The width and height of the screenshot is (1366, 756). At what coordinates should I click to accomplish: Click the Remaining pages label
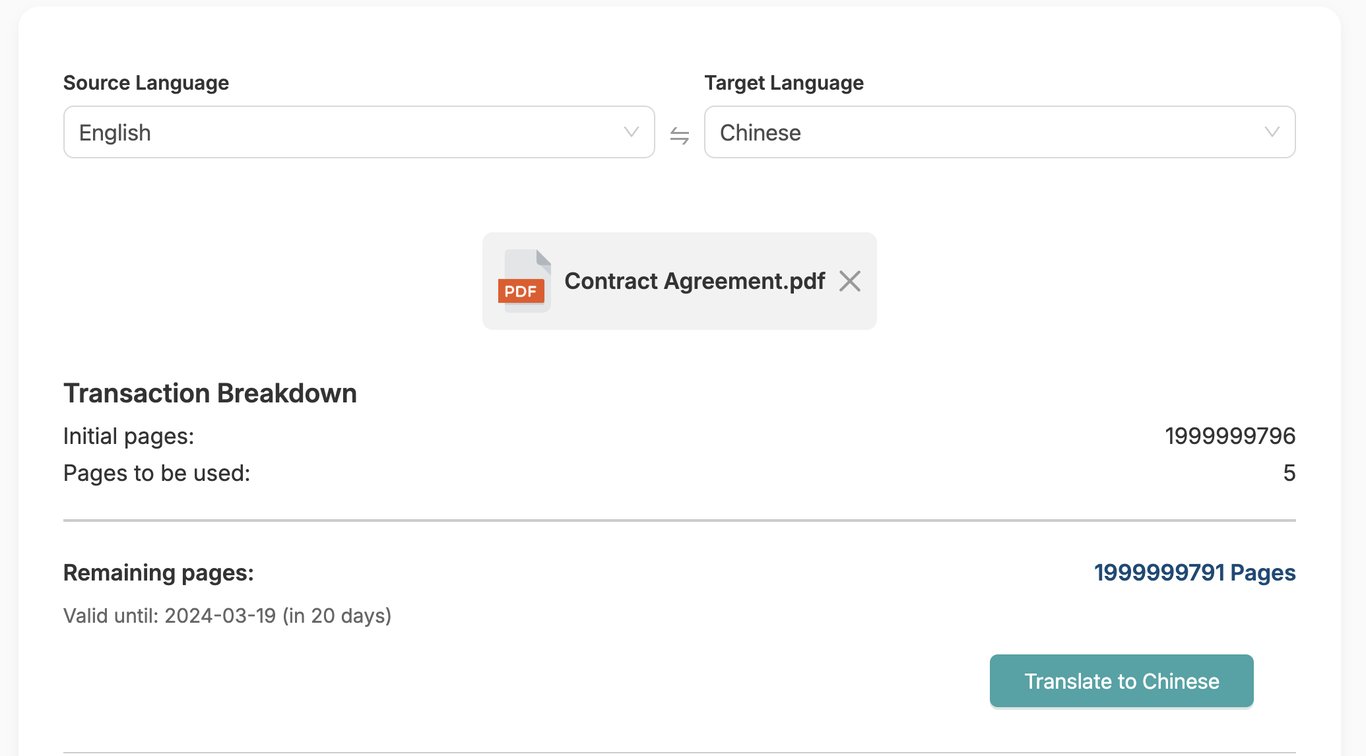158,573
